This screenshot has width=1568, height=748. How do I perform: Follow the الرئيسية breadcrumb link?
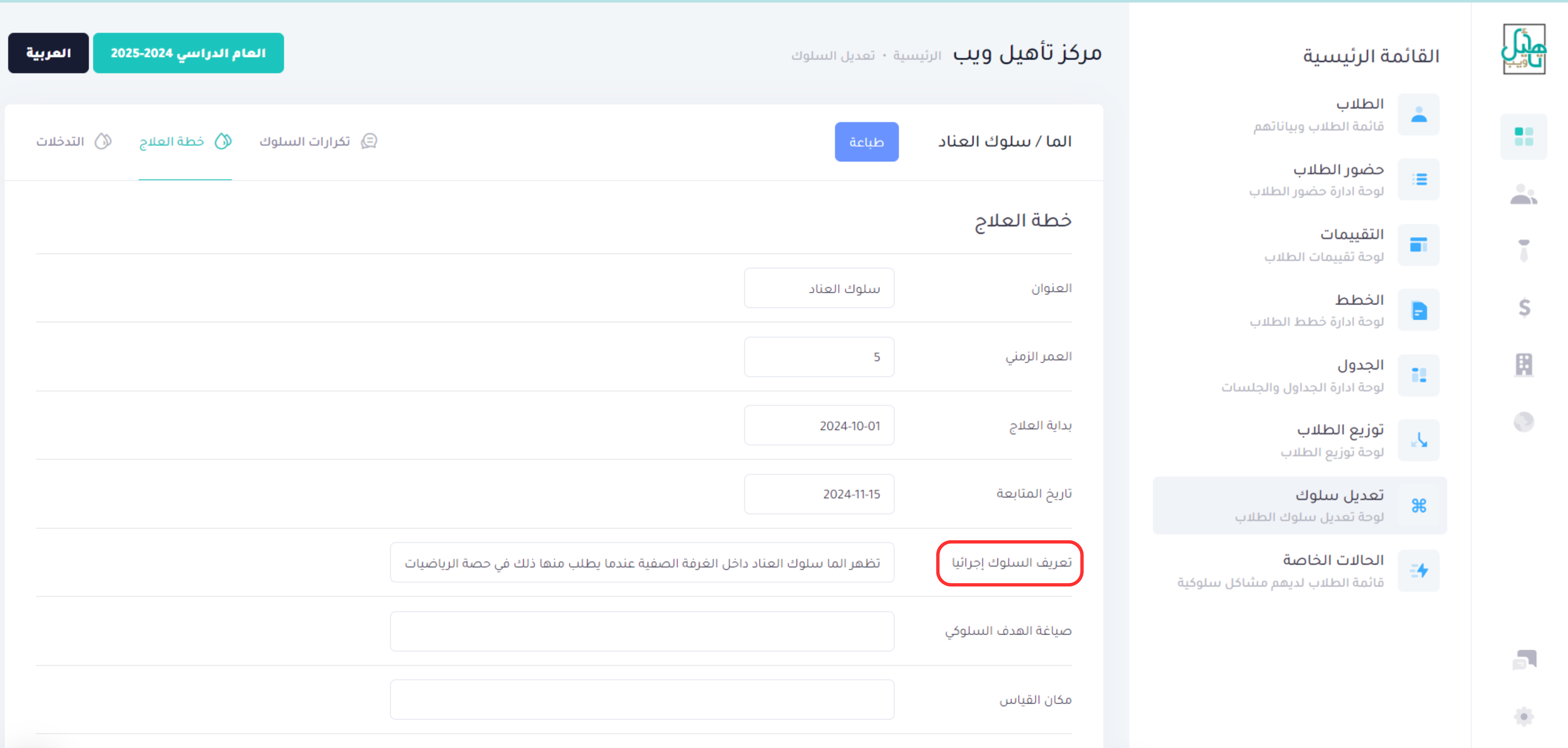click(917, 55)
